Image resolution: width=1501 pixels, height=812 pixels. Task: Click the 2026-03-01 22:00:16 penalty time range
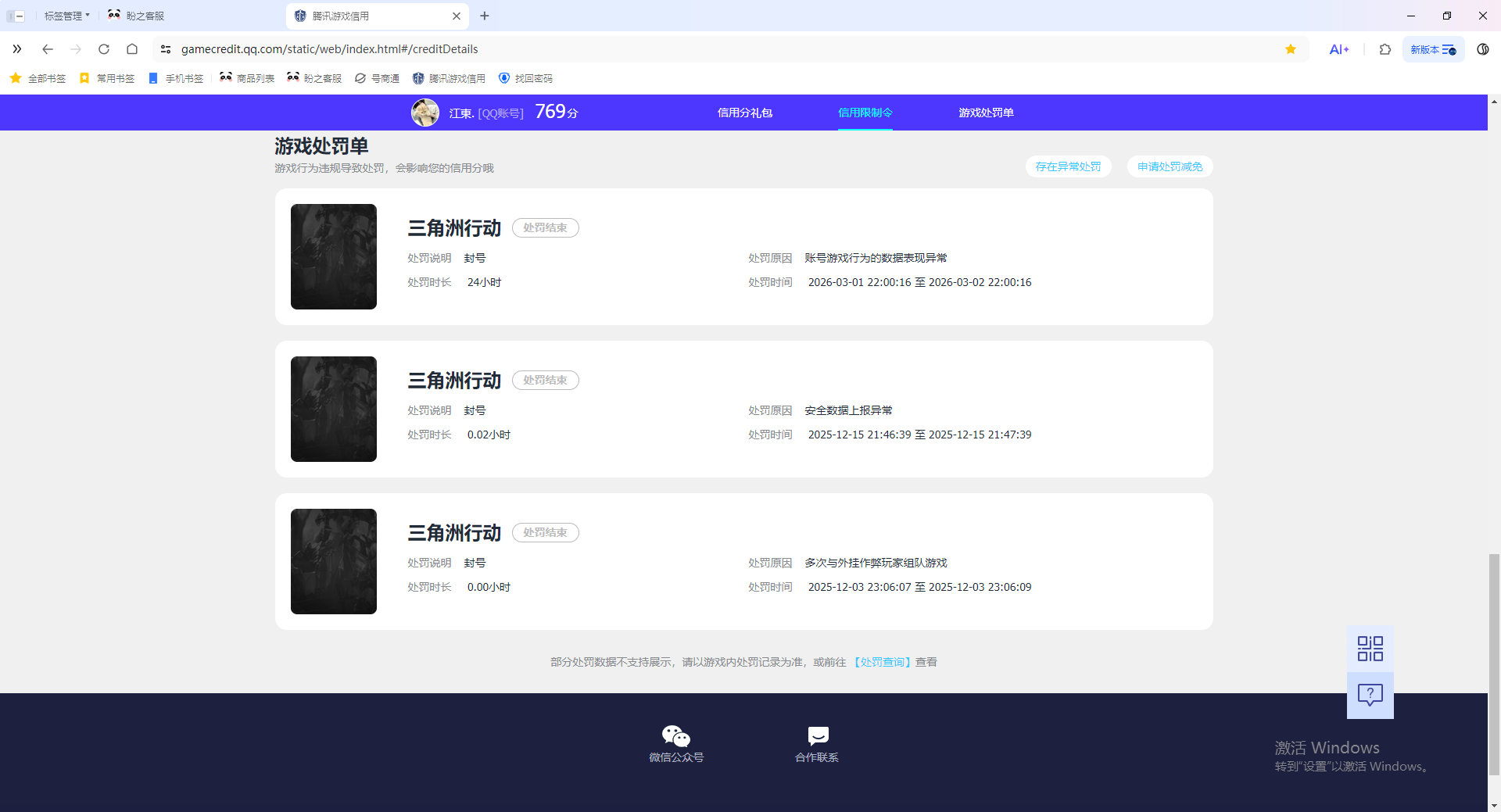coord(920,282)
